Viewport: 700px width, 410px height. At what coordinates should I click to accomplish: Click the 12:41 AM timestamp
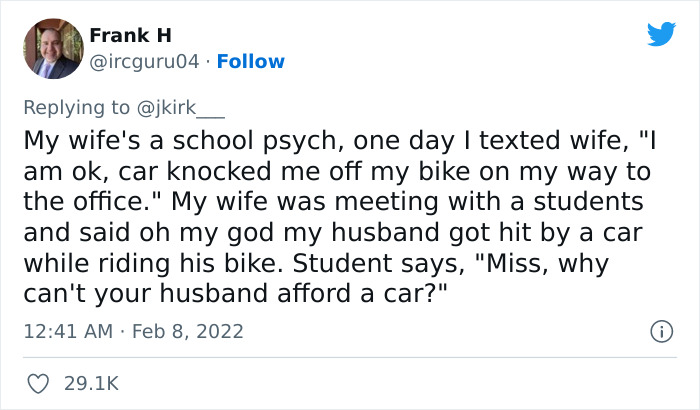67,330
